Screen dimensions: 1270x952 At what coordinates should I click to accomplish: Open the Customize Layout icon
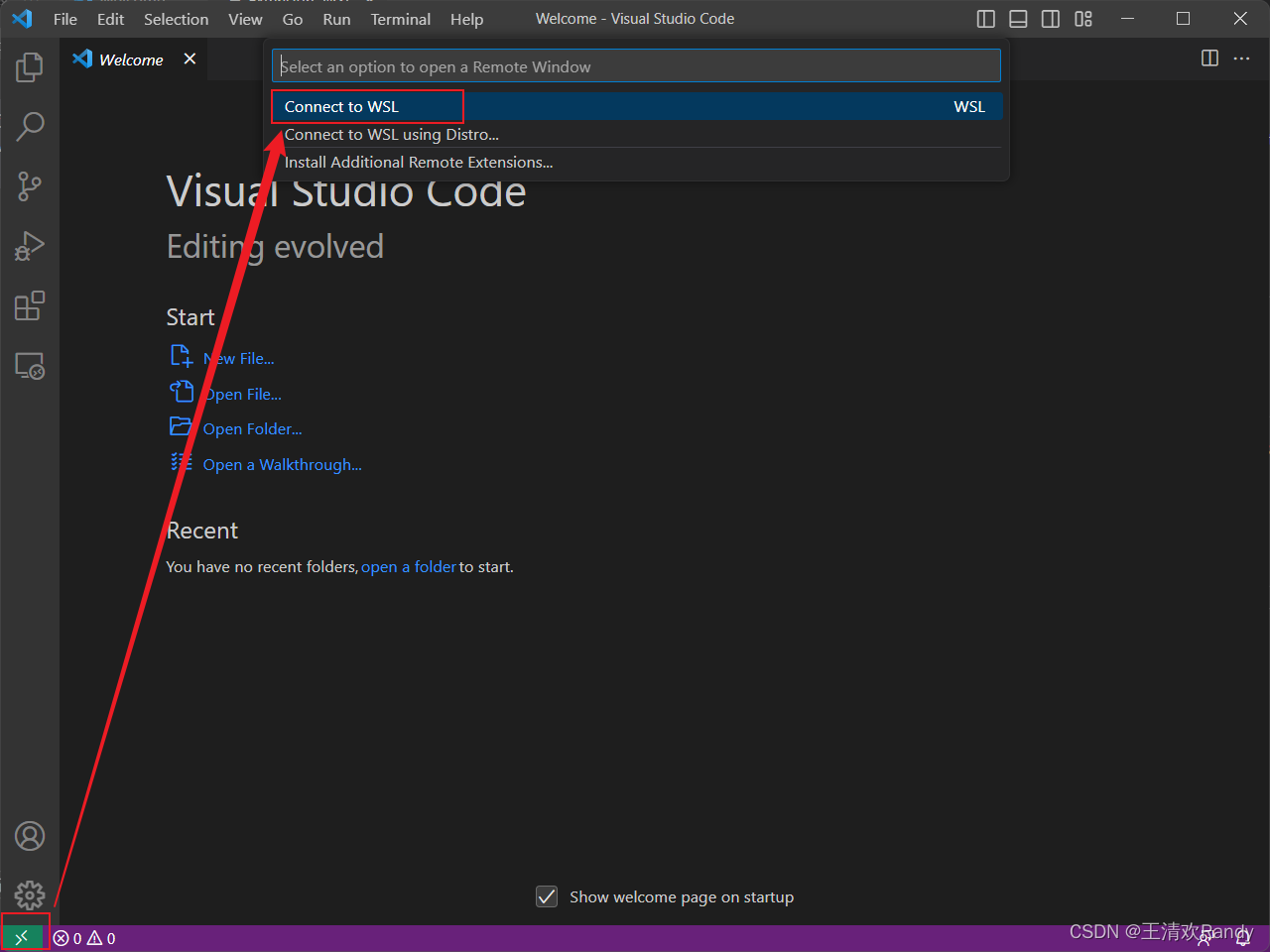pyautogui.click(x=1083, y=19)
